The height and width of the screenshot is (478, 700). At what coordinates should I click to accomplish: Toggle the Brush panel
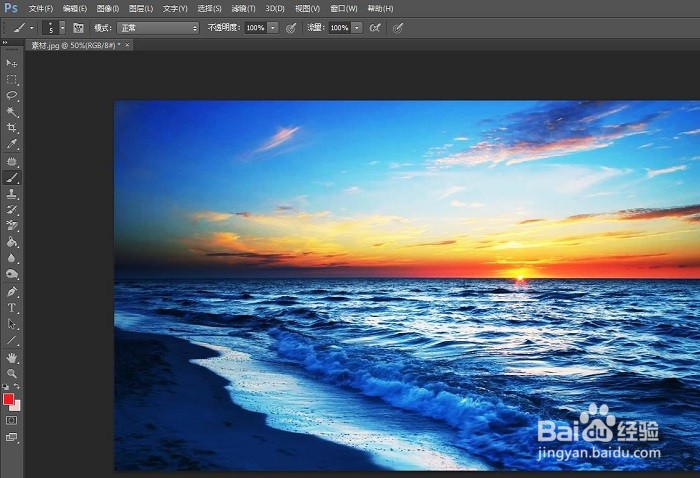(x=78, y=28)
